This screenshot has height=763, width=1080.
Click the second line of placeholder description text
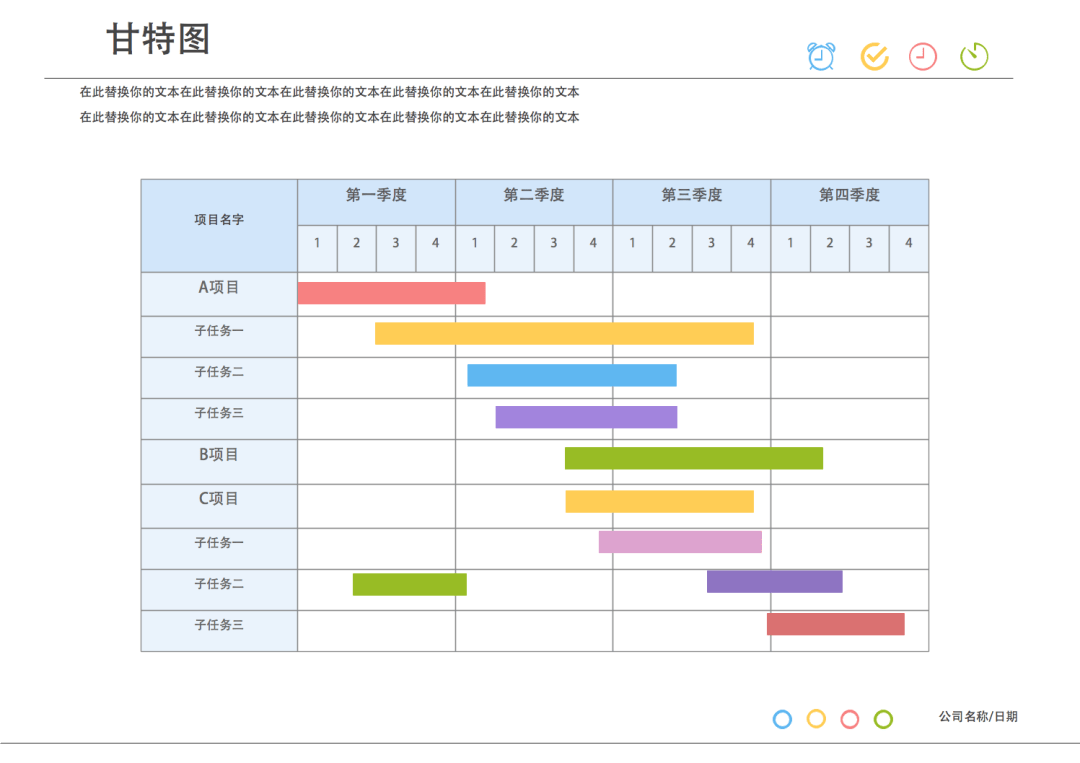tap(329, 117)
